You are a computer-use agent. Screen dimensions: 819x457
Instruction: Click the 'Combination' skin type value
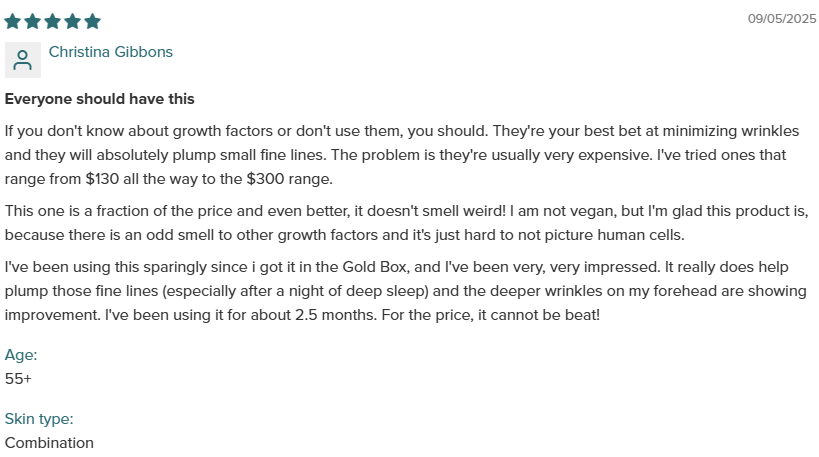[x=49, y=443]
